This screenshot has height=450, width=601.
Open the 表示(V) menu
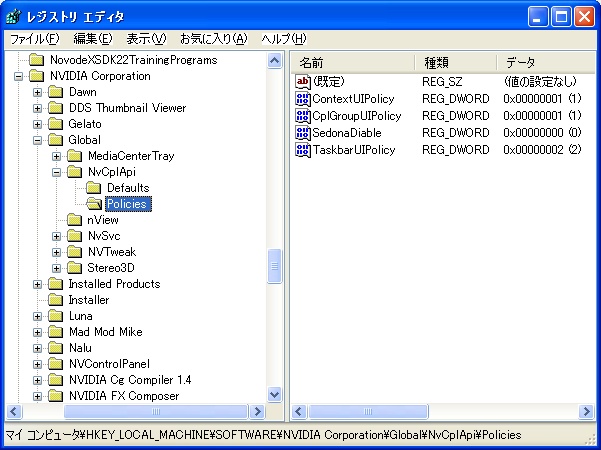click(146, 39)
